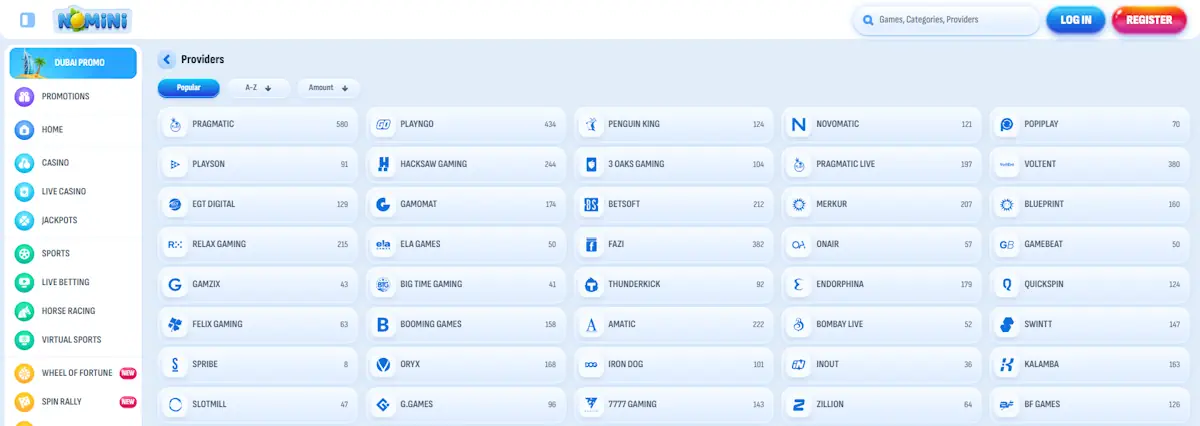Screen dimensions: 1200x426
Task: Click the Endorphina sigma logo
Action: 798,285
